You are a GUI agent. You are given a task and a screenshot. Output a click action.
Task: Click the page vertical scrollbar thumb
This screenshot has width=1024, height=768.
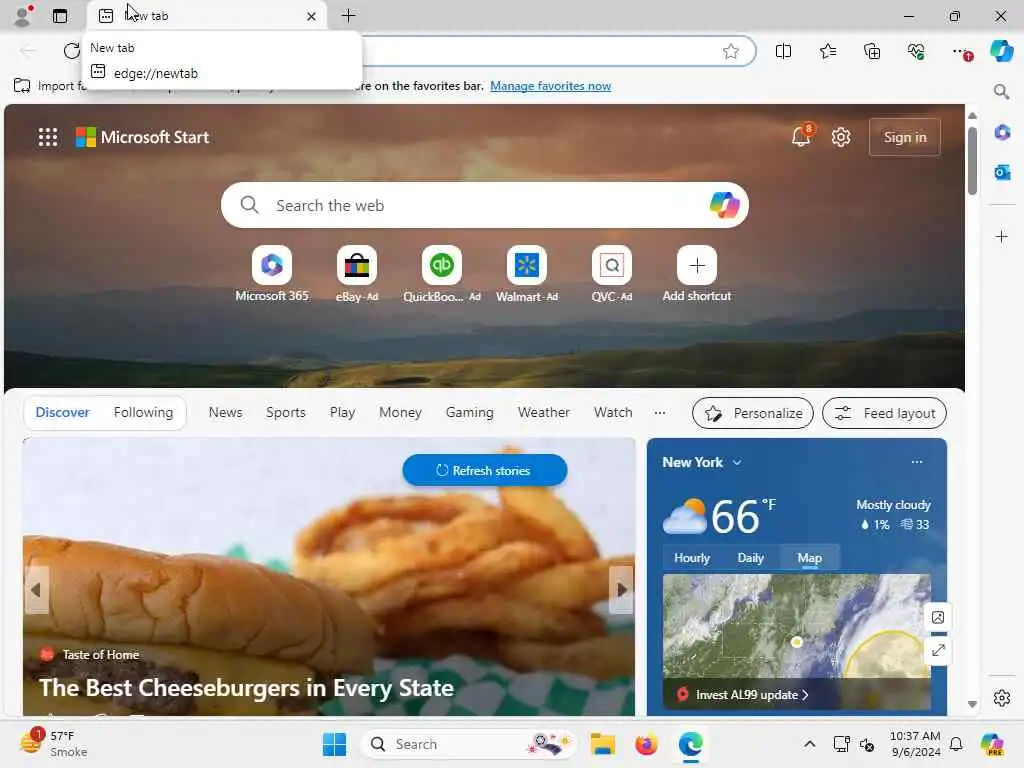(x=972, y=161)
